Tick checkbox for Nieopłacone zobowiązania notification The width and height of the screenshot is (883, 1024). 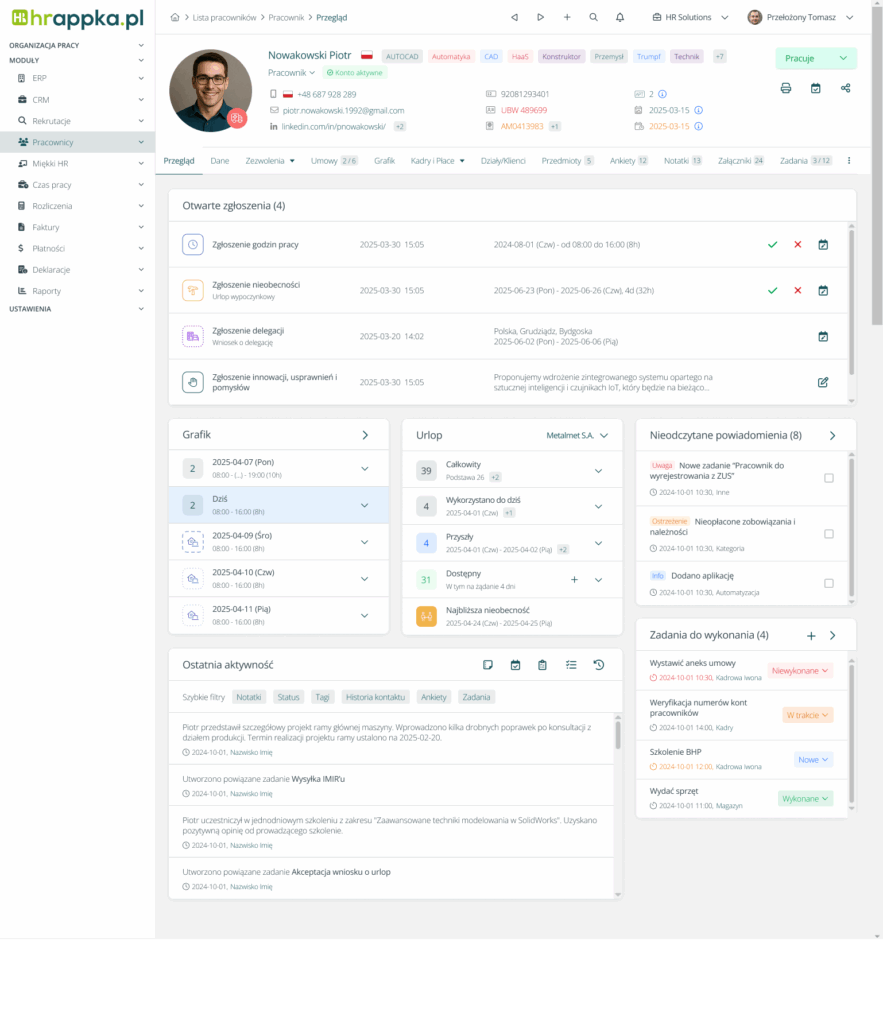click(828, 534)
